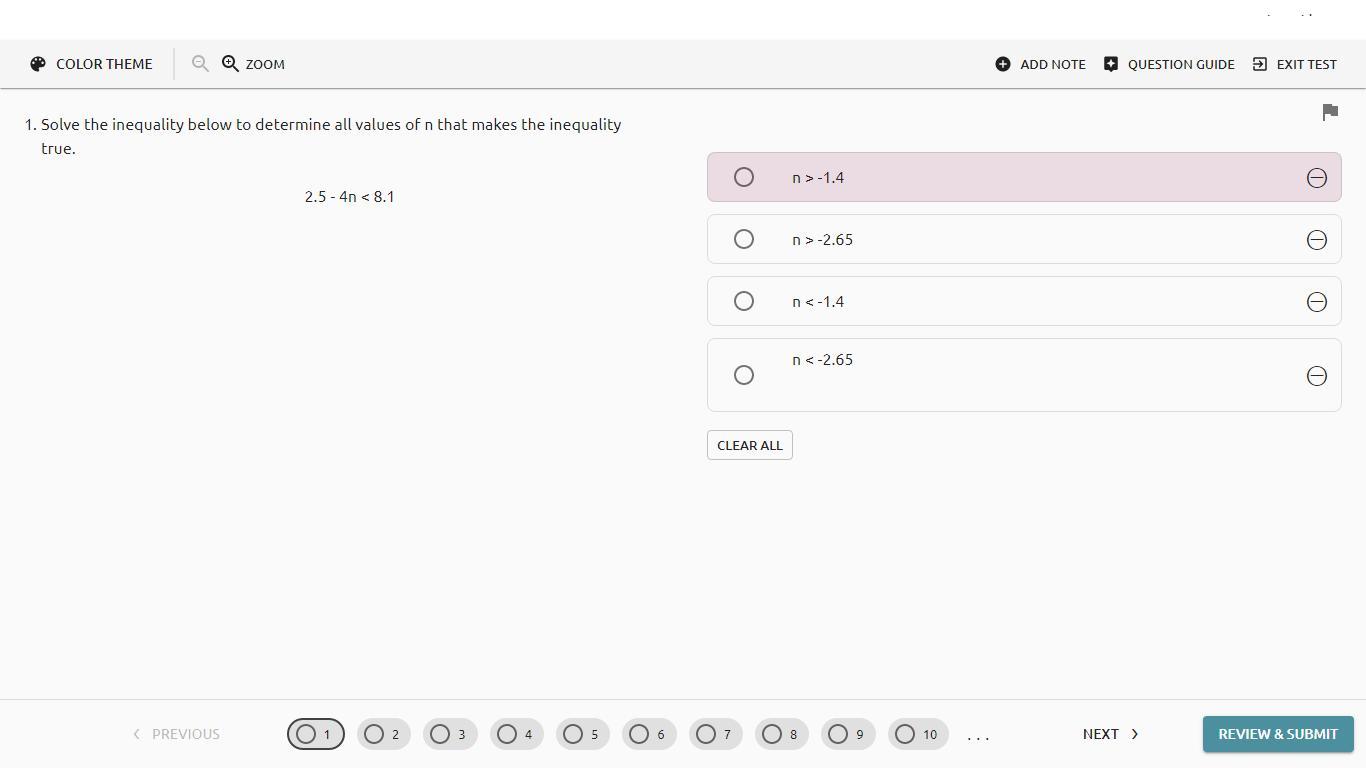
Task: Show more question numbers via ellipsis
Action: [x=978, y=735]
